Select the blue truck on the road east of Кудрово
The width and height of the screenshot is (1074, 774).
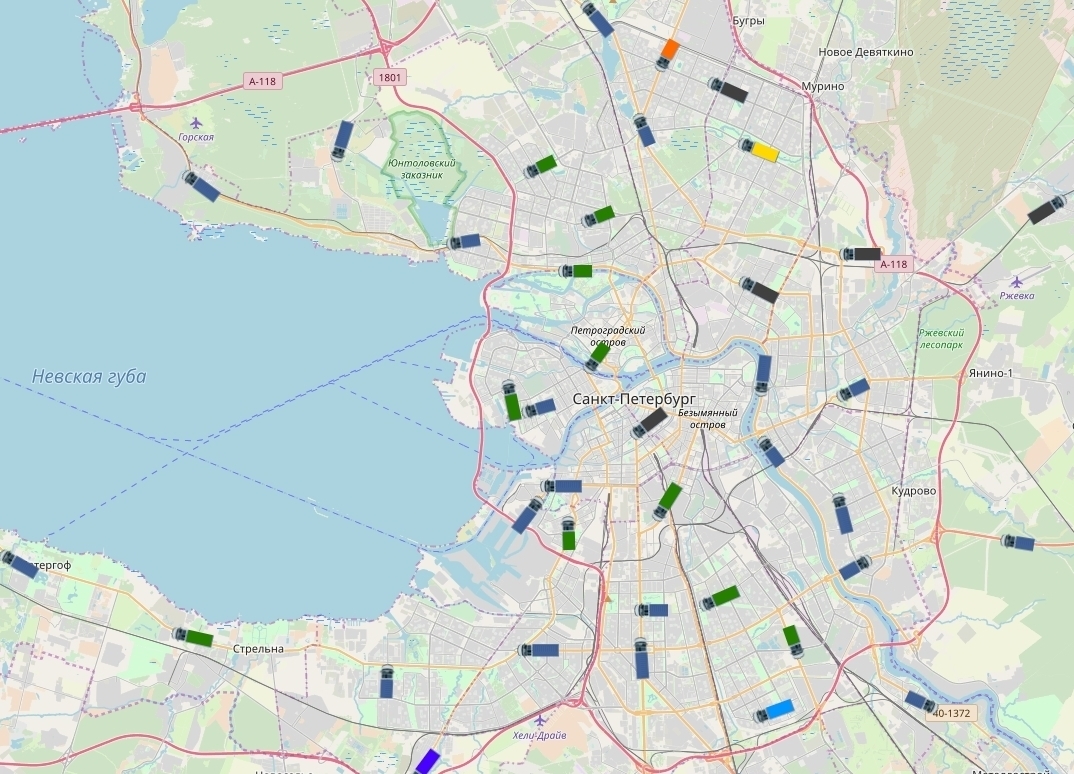(x=1018, y=543)
